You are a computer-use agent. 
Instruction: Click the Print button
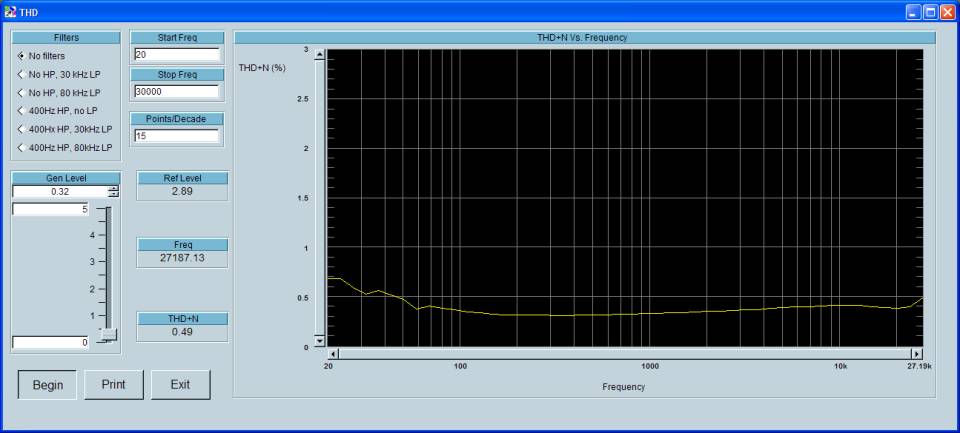point(114,385)
